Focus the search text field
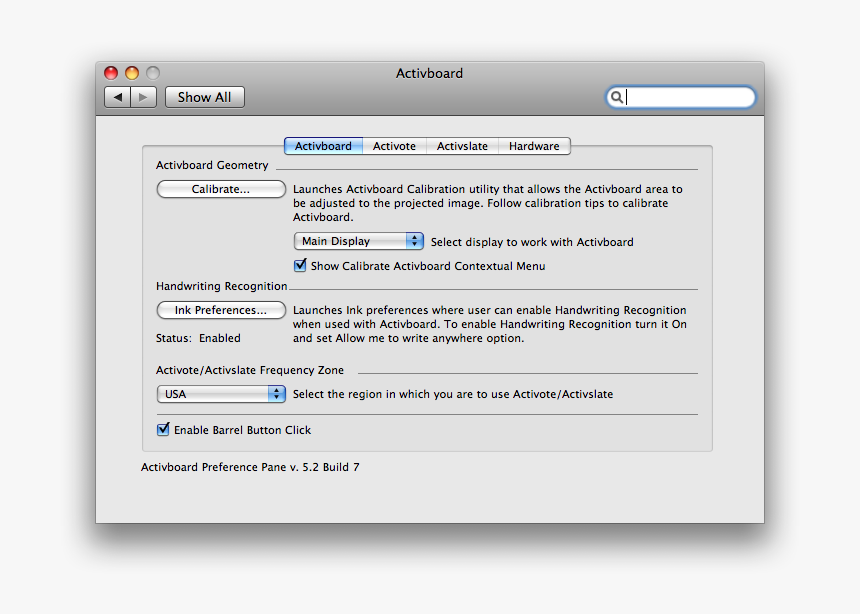 (688, 97)
